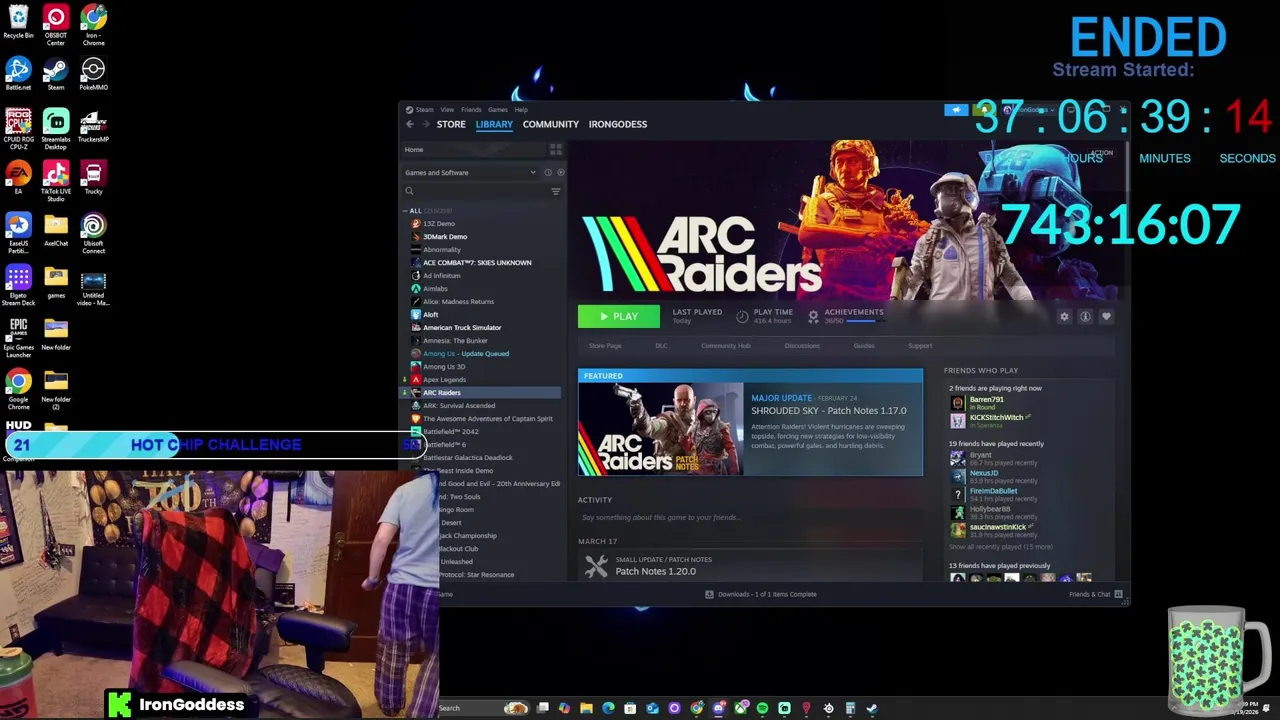This screenshot has width=1280, height=720.
Task: Open Microsoft Edge from the taskbar
Action: click(x=608, y=708)
